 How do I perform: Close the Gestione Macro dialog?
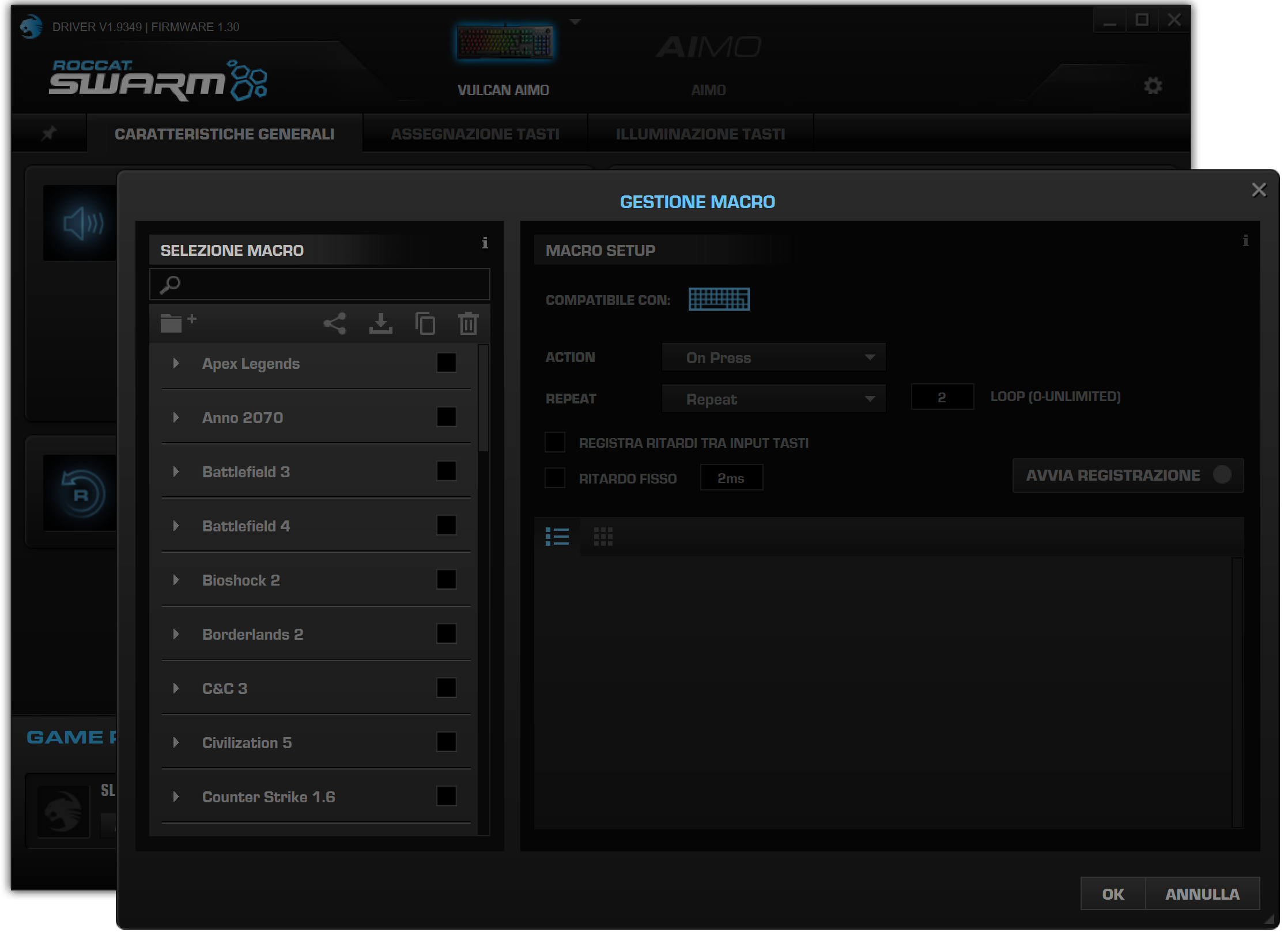(1259, 190)
